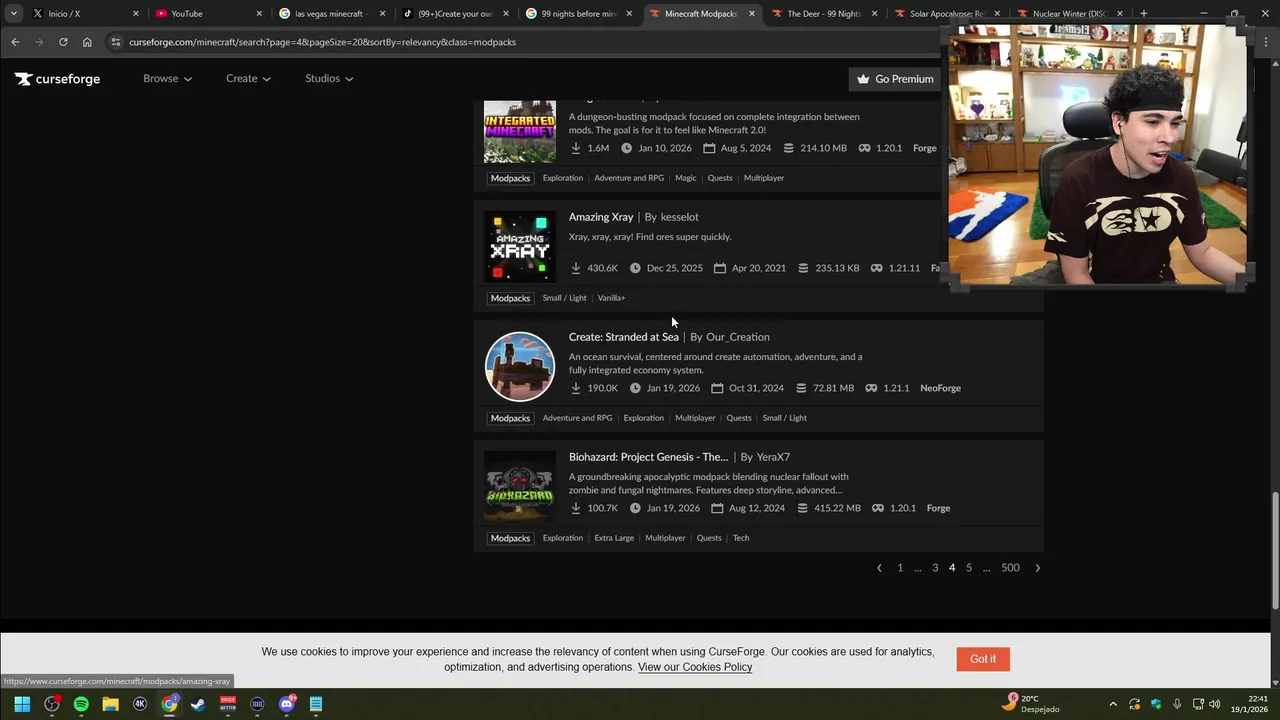Image resolution: width=1280 pixels, height=720 pixels.
Task: Open author YeraX7's profile
Action: pyautogui.click(x=773, y=457)
